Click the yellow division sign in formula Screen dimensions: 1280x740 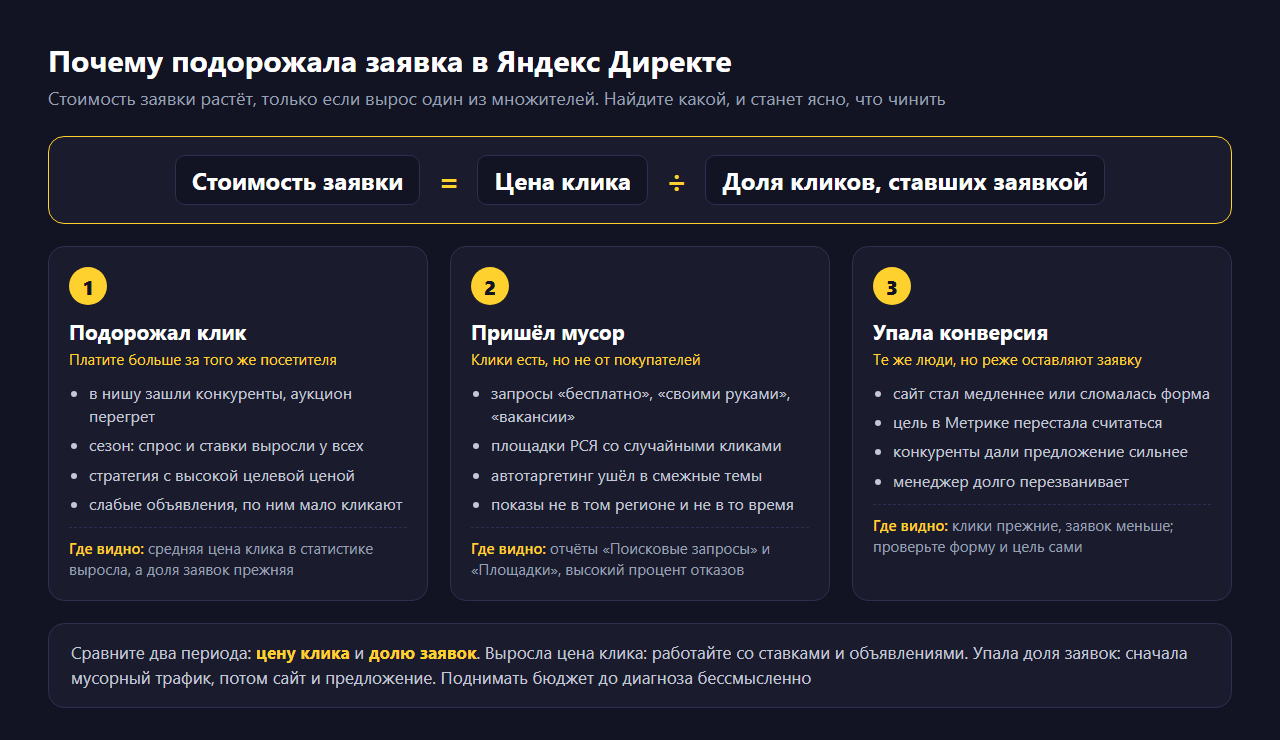(x=677, y=182)
